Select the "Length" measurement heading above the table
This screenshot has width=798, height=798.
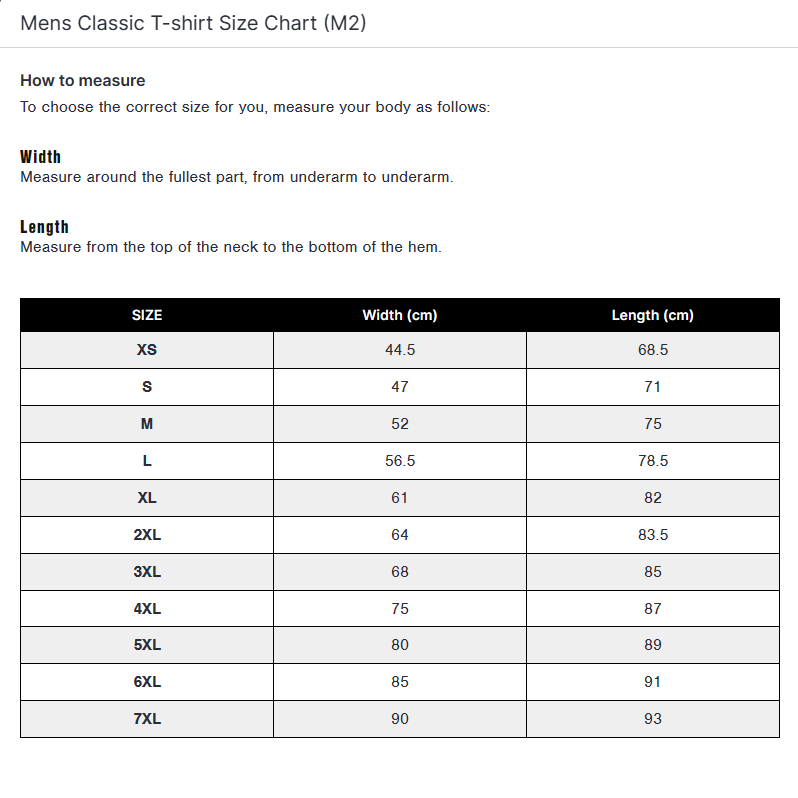coord(44,227)
